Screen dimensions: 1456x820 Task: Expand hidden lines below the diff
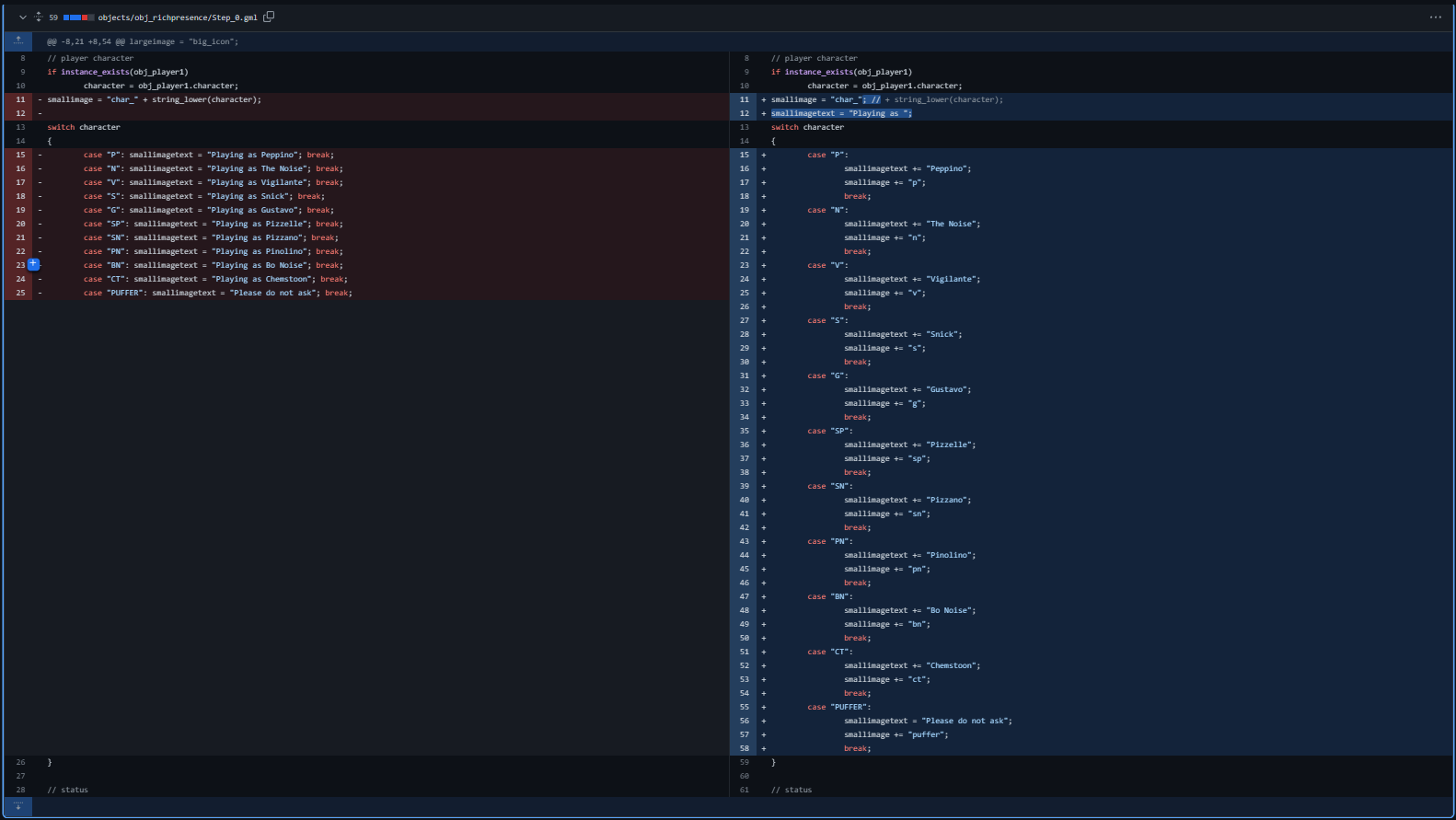pos(18,806)
